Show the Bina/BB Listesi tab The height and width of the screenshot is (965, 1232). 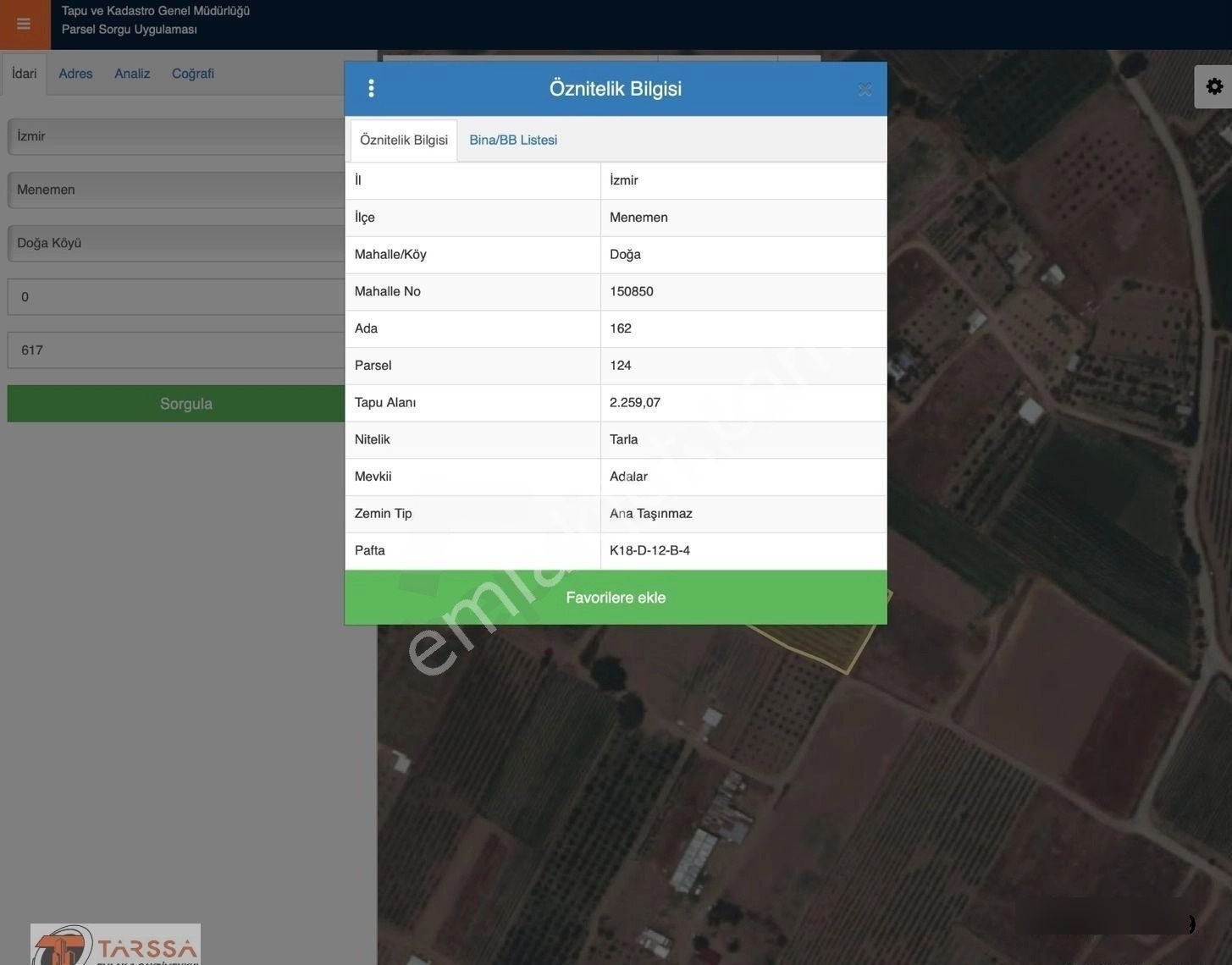click(x=513, y=140)
